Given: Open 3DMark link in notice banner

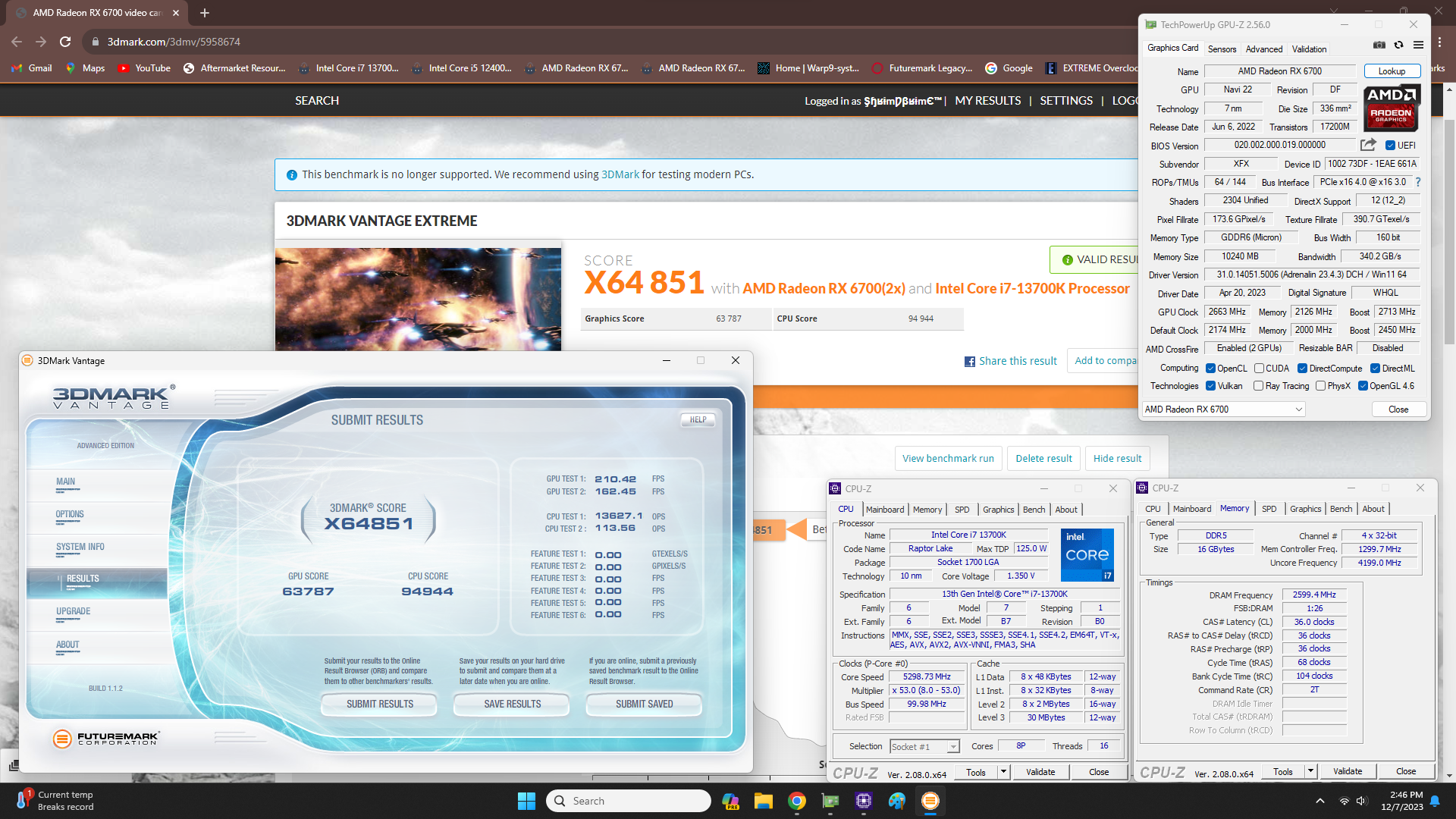Looking at the screenshot, I should (620, 174).
